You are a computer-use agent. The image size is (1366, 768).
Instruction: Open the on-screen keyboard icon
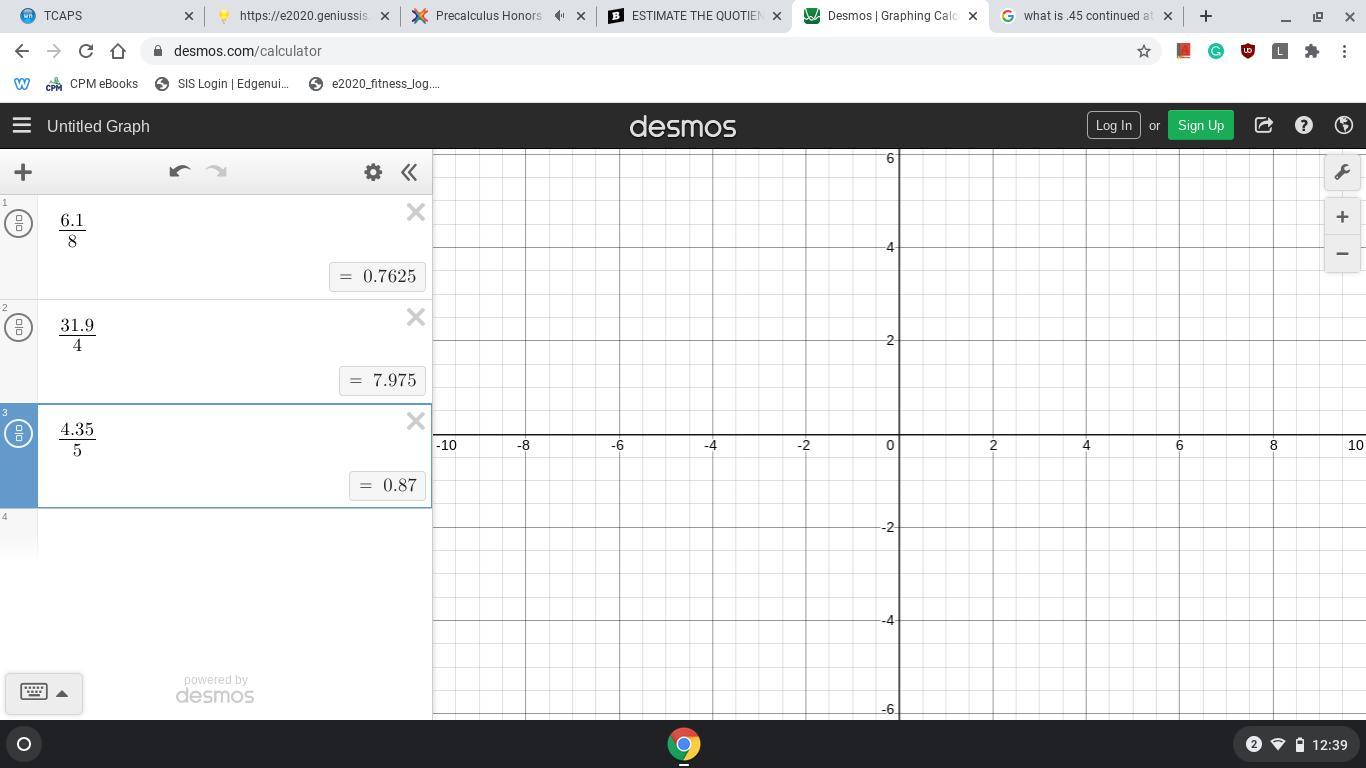click(33, 692)
